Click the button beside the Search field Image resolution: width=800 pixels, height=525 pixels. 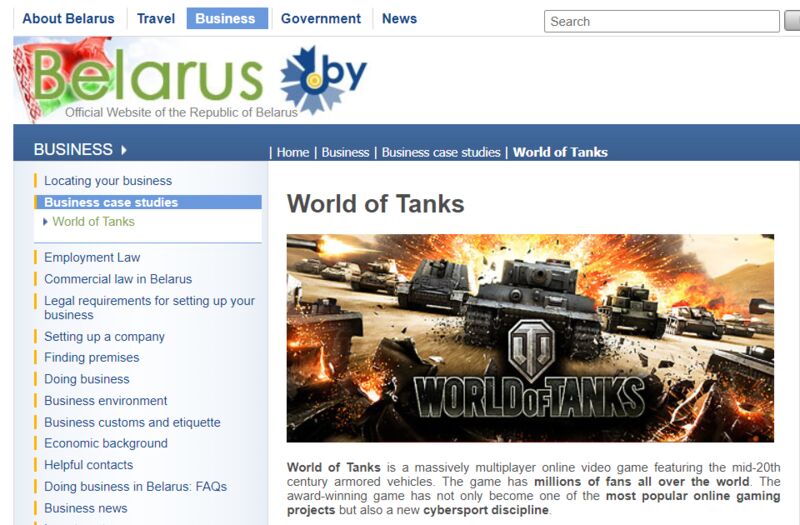click(792, 21)
